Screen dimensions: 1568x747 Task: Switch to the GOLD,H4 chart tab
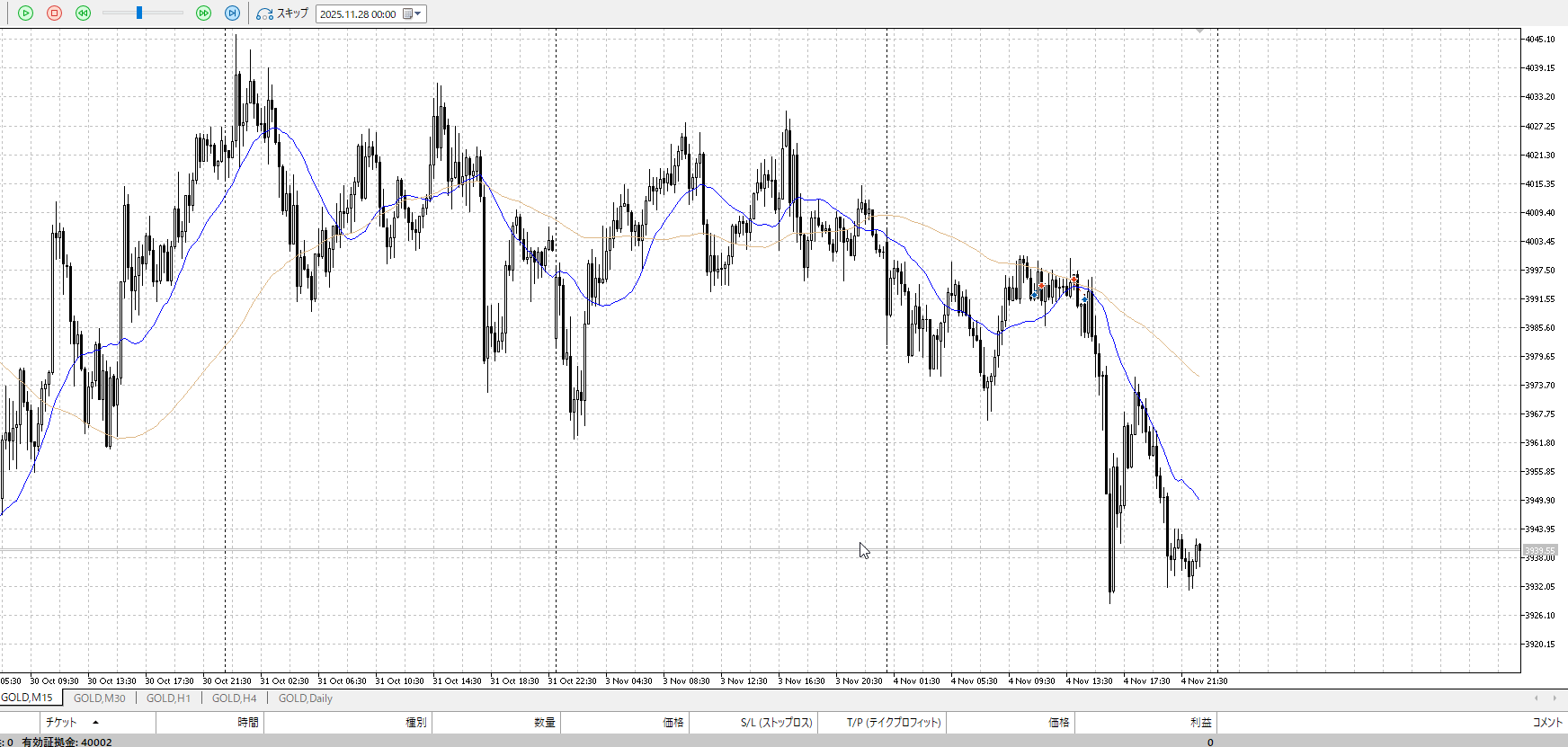[x=234, y=698]
